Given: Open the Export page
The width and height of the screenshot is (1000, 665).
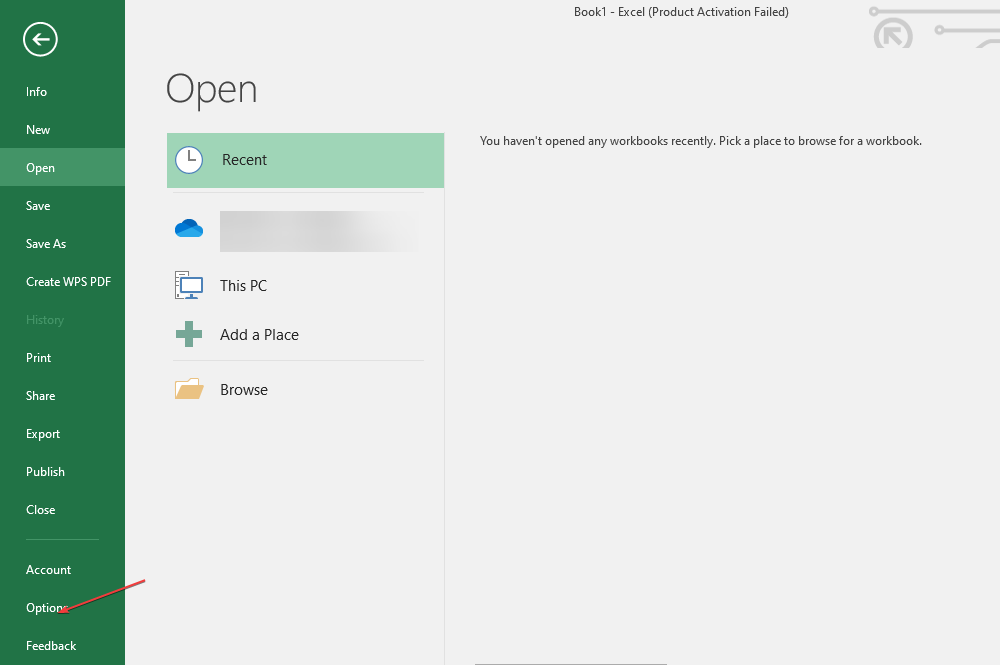Looking at the screenshot, I should pyautogui.click(x=62, y=434).
